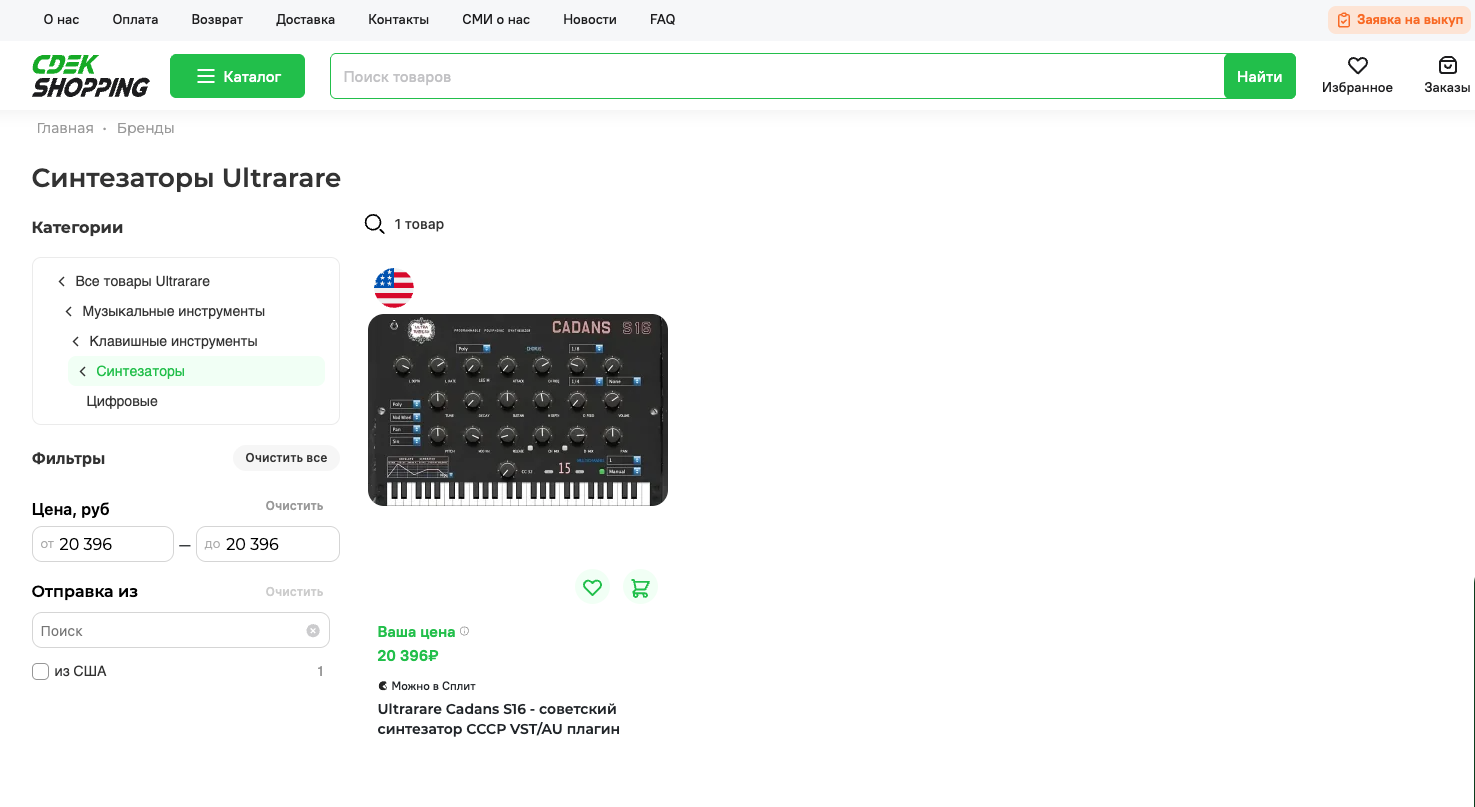Add the Cadans S16 to cart icon
1475x807 pixels.
coord(639,587)
